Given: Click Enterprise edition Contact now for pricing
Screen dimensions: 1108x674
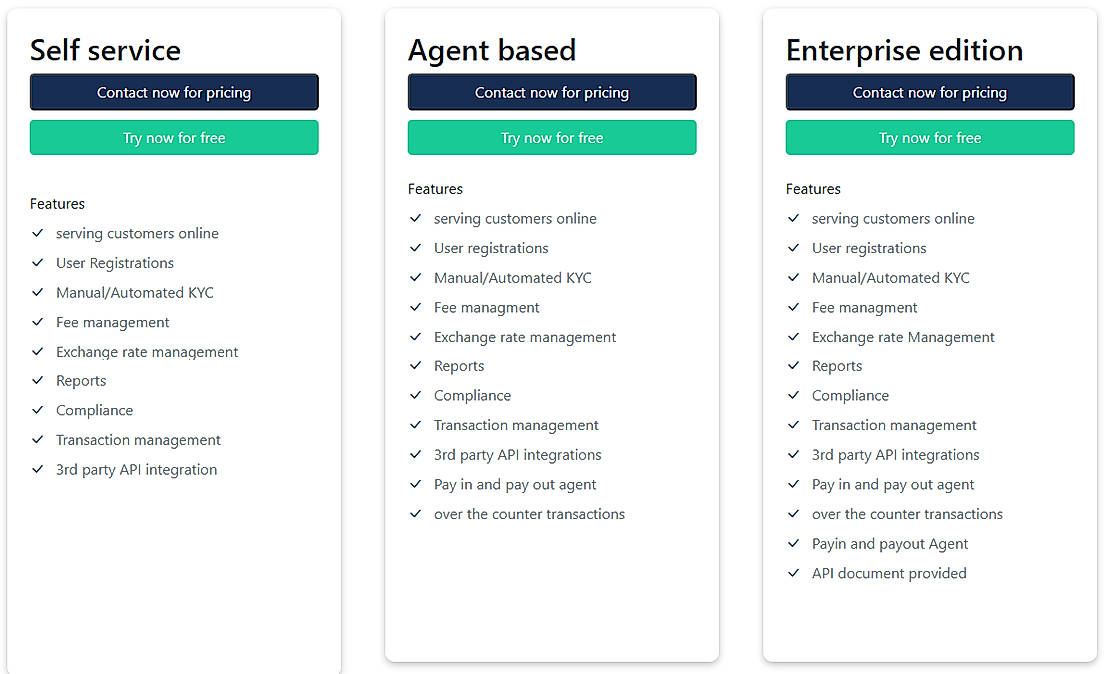Looking at the screenshot, I should [930, 92].
